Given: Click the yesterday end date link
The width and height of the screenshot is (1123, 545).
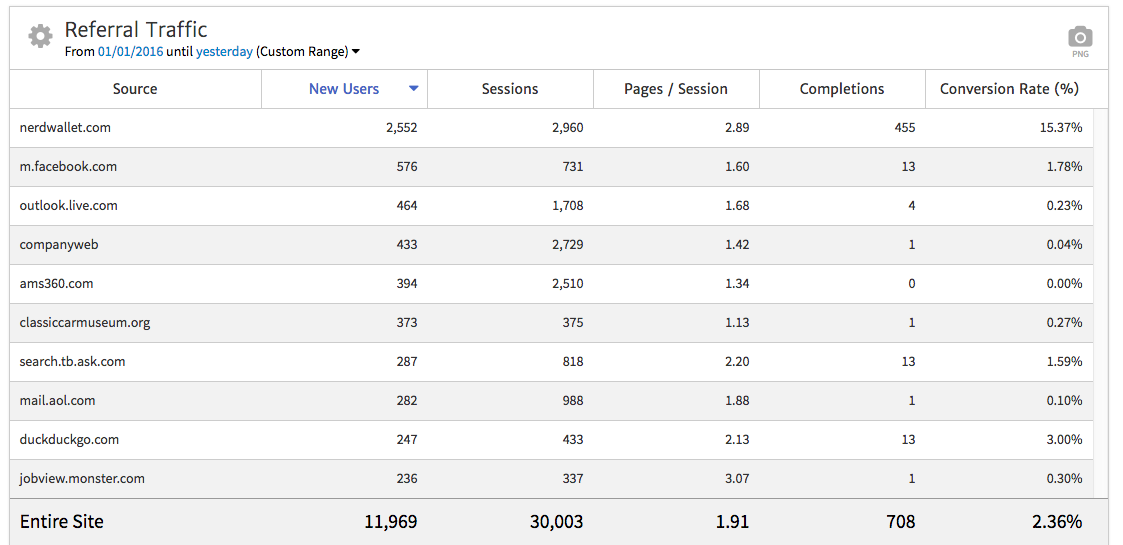Looking at the screenshot, I should (x=224, y=52).
